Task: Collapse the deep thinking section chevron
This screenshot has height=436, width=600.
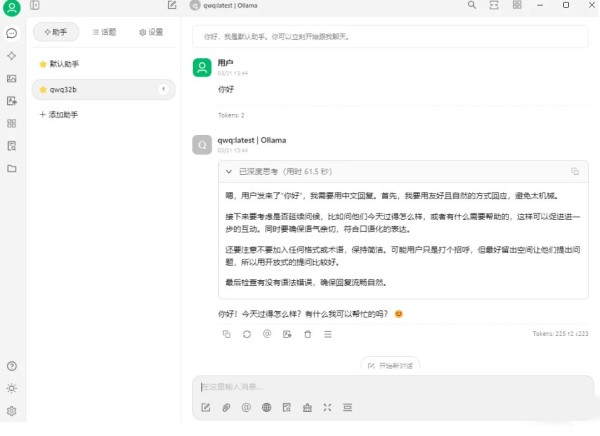Action: 229,171
